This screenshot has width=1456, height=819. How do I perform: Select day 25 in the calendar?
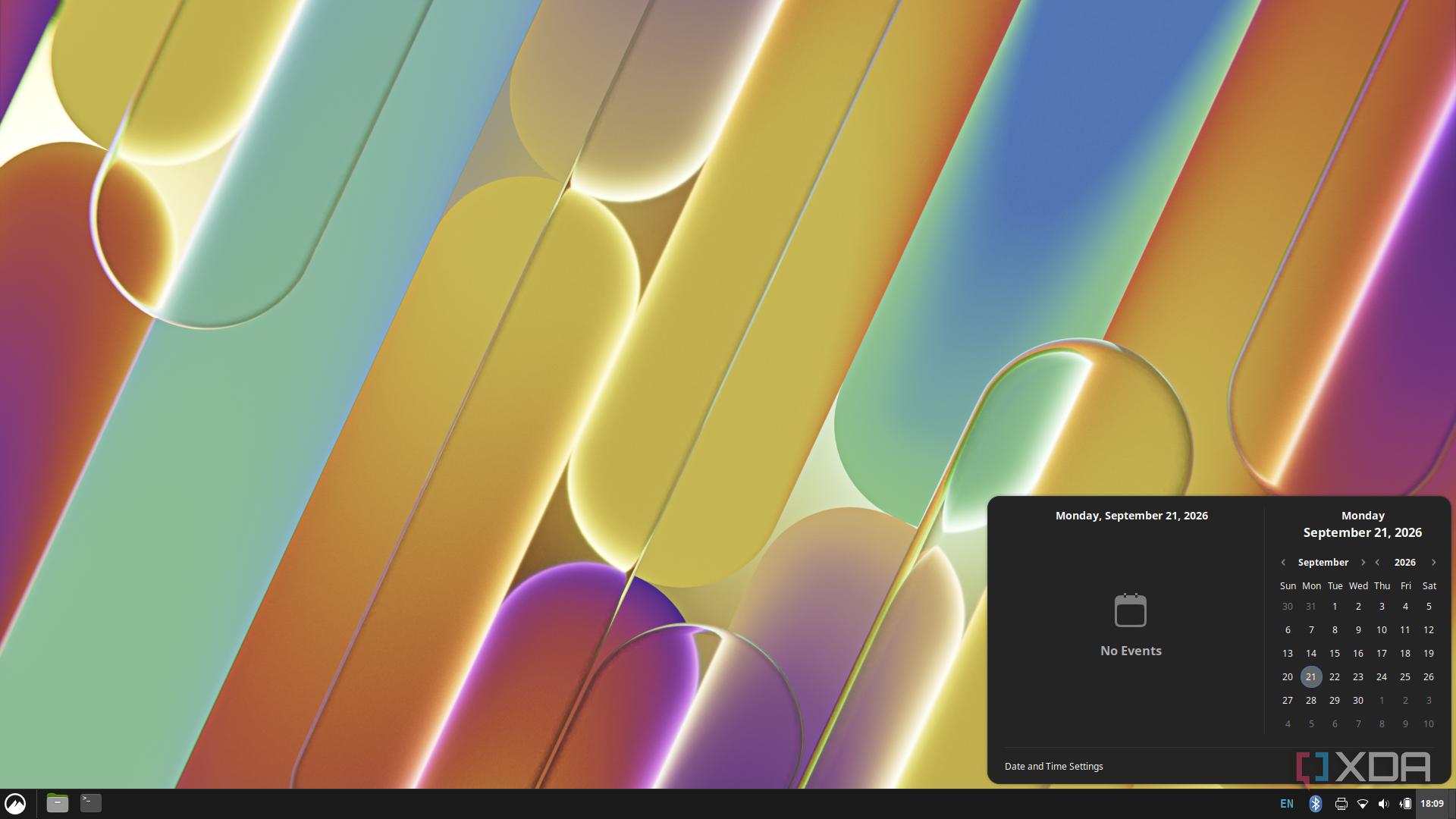pyautogui.click(x=1405, y=677)
